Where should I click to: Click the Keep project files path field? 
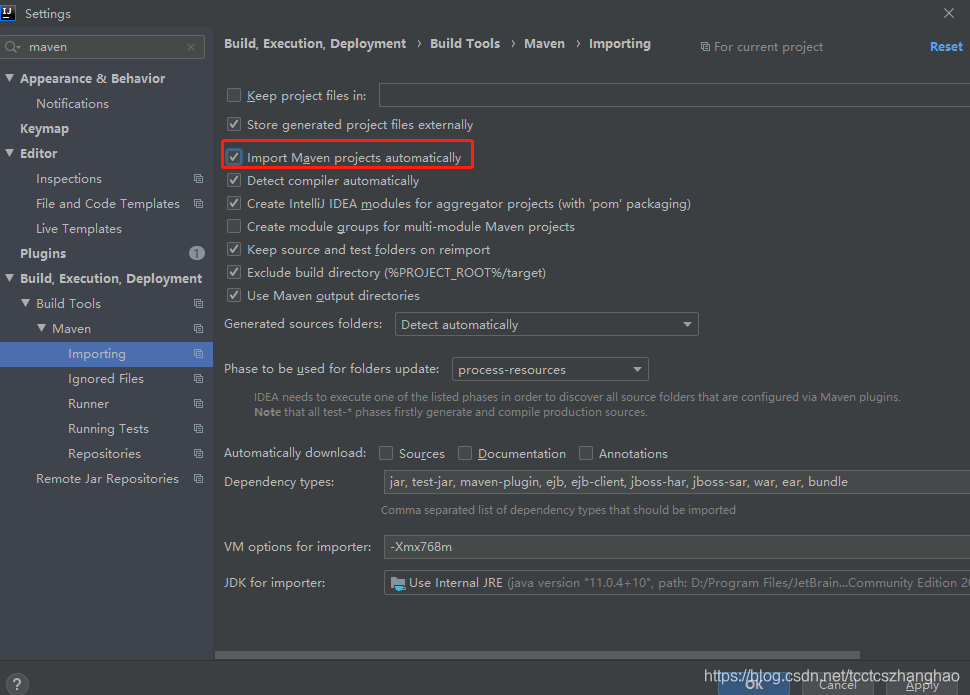click(674, 95)
